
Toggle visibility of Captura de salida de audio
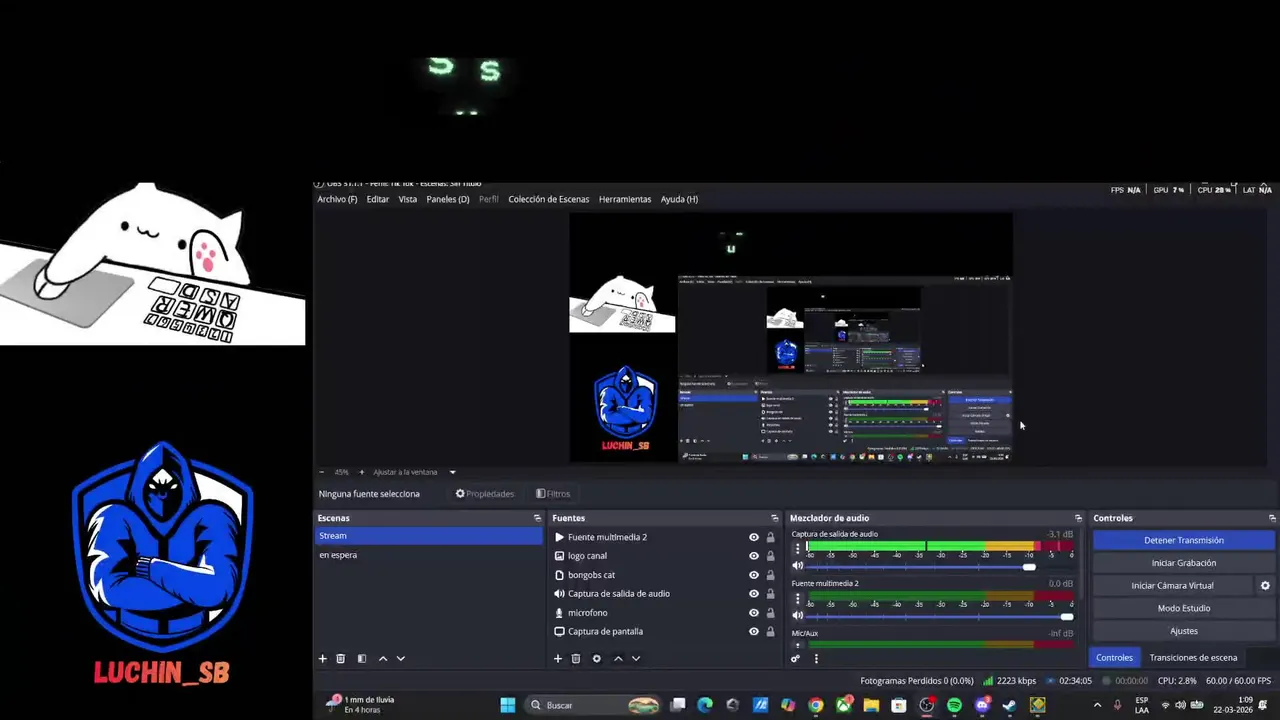tap(754, 594)
